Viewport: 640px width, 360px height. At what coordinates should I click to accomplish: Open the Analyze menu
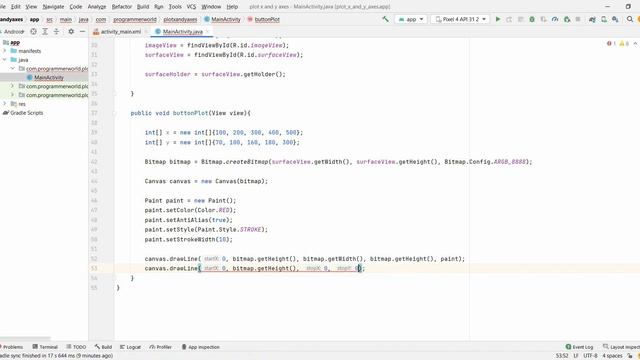(x=97, y=7)
